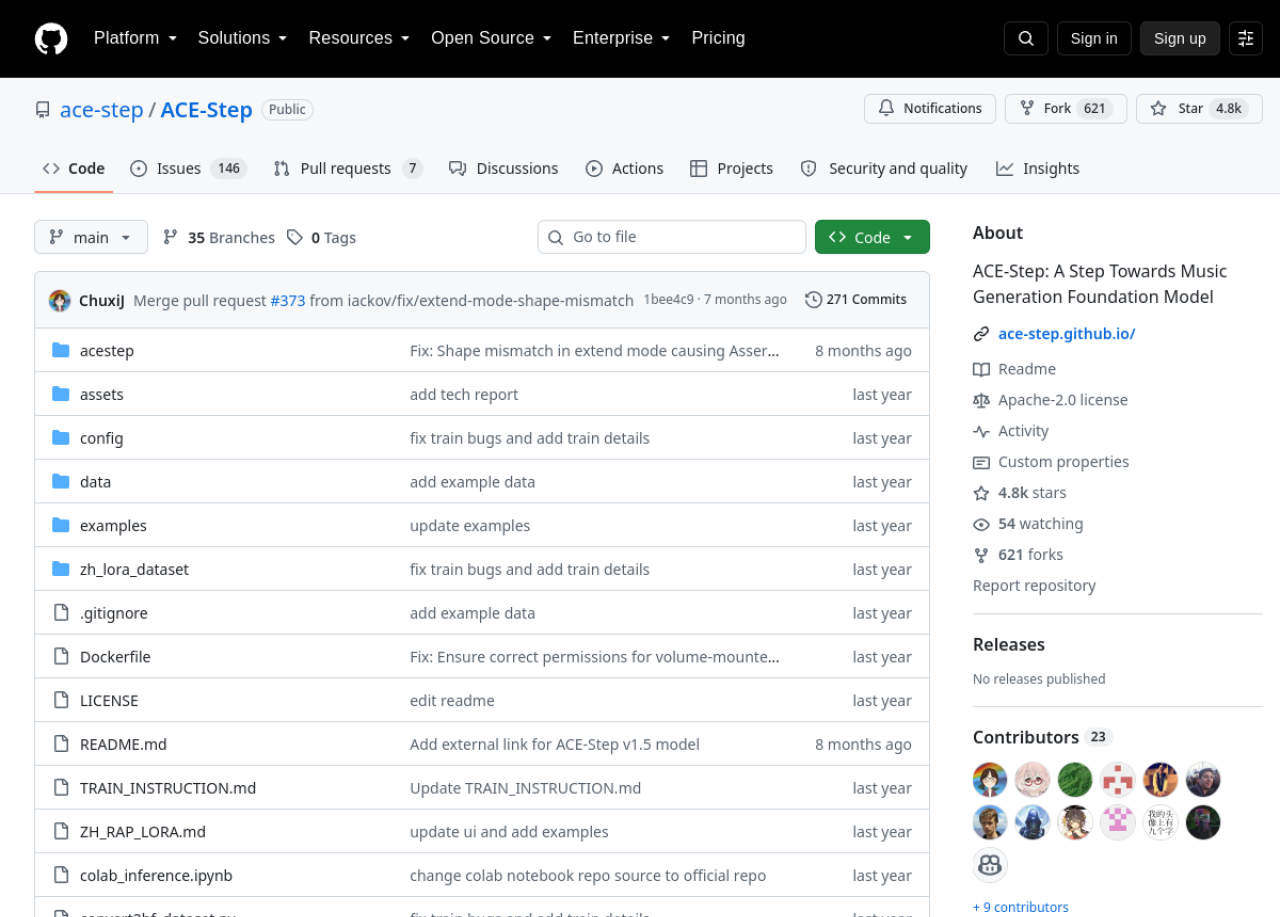Click the Sign in button
The image size is (1280, 917).
pos(1094,38)
